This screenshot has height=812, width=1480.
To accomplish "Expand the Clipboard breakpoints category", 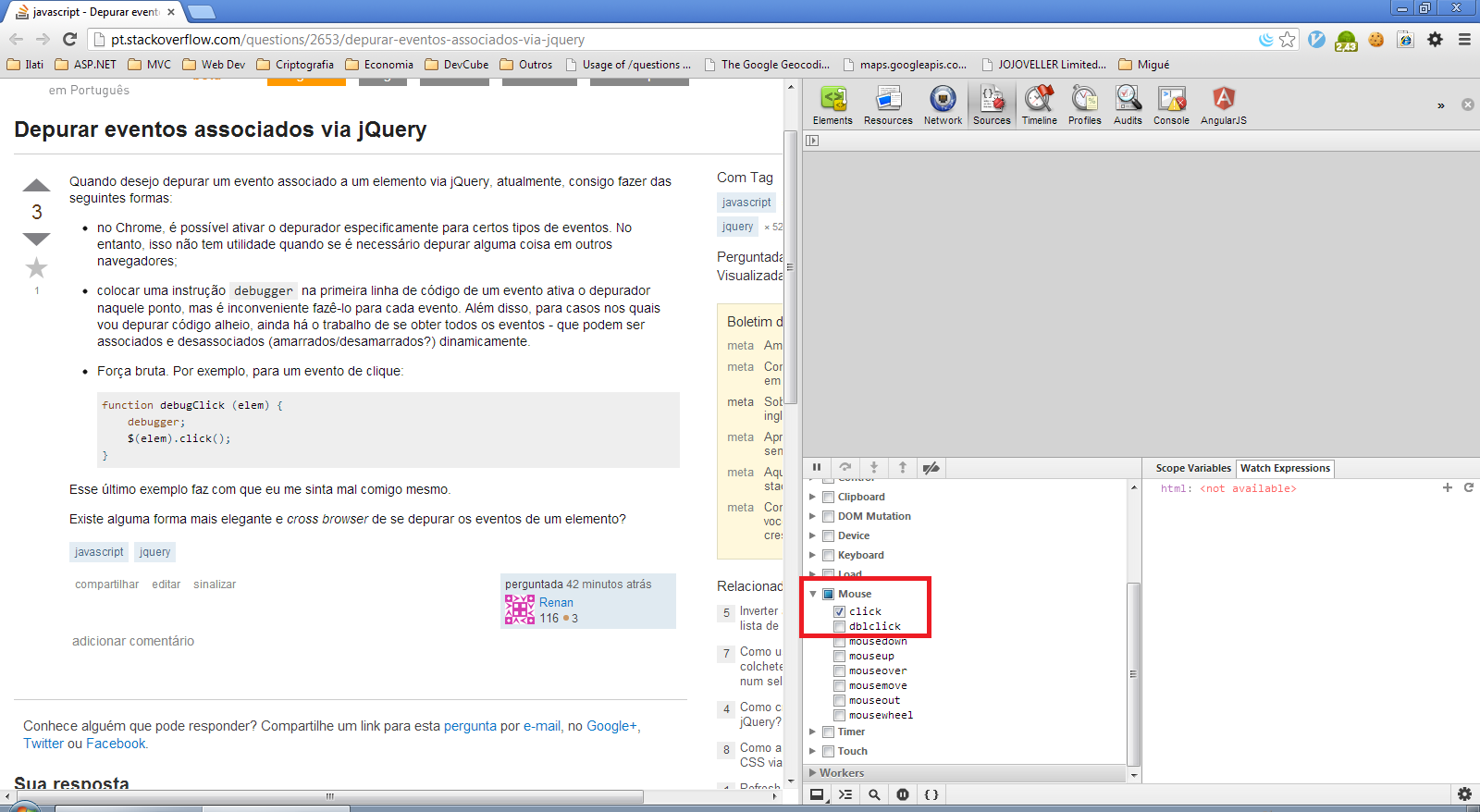I will coord(813,497).
